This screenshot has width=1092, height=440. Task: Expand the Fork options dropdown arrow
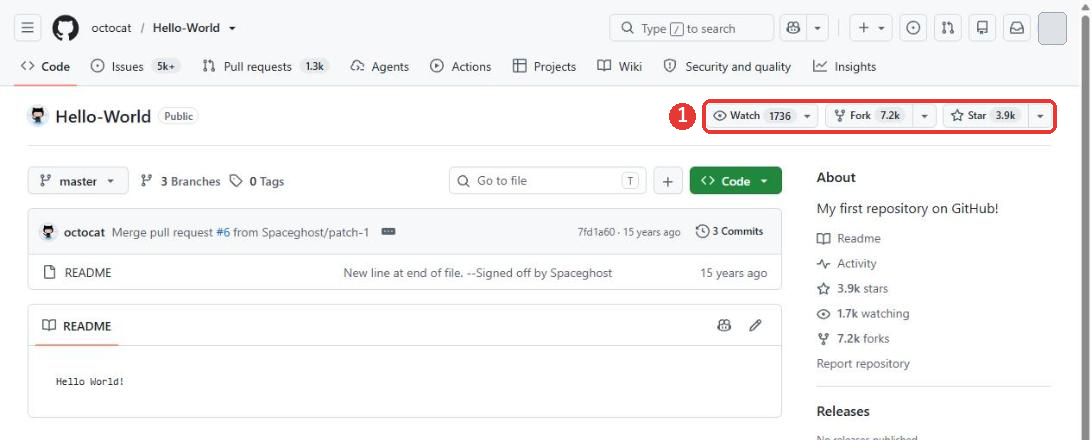click(x=924, y=116)
